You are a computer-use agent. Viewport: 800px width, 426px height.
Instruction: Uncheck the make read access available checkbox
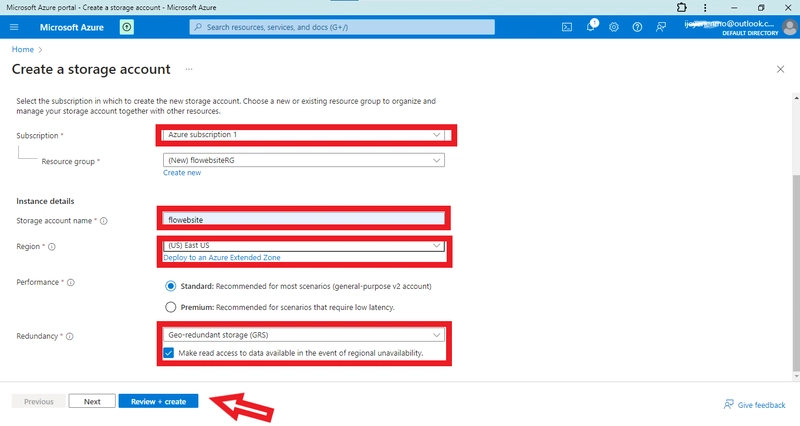pos(169,353)
